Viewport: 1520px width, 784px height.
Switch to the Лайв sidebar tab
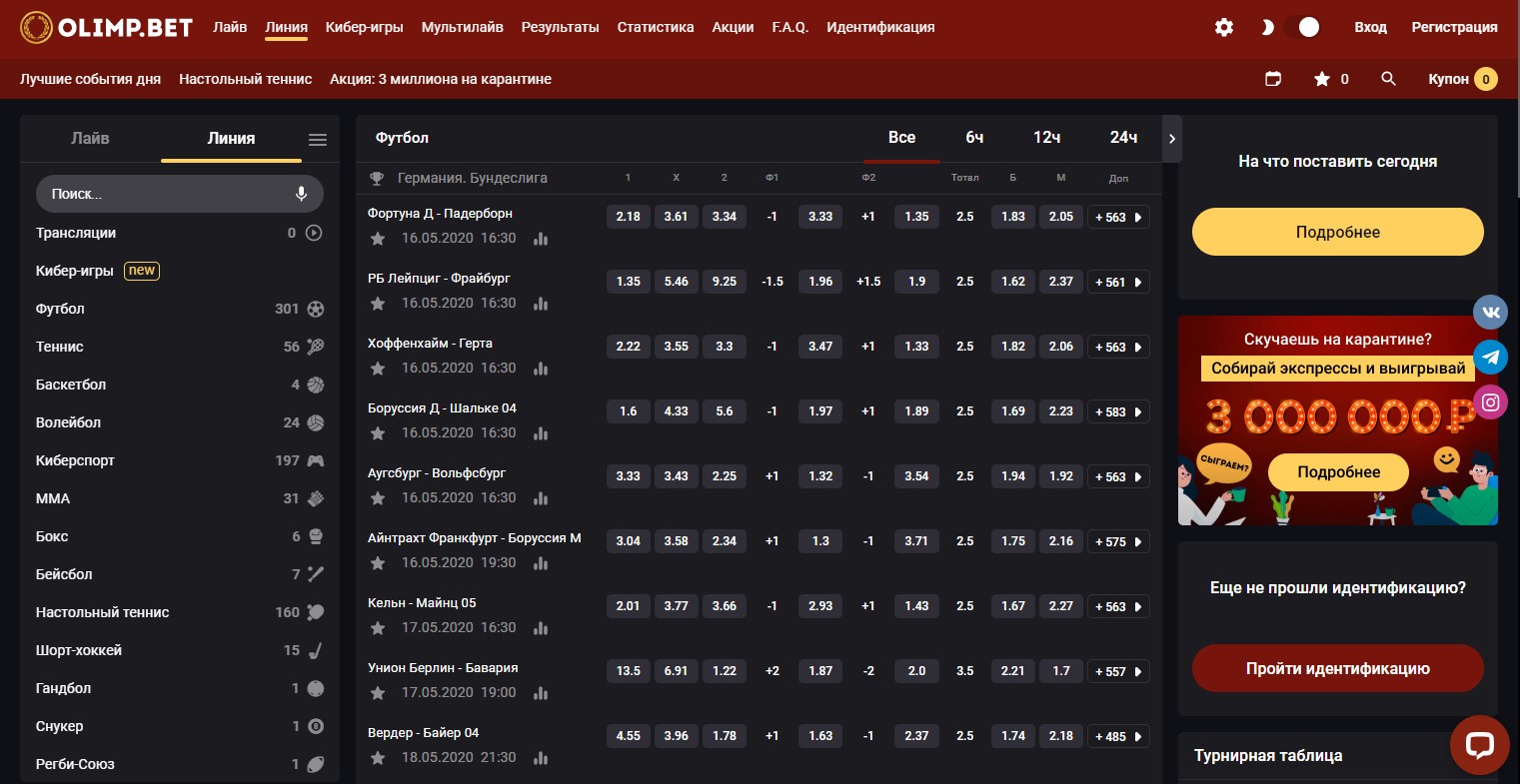90,139
